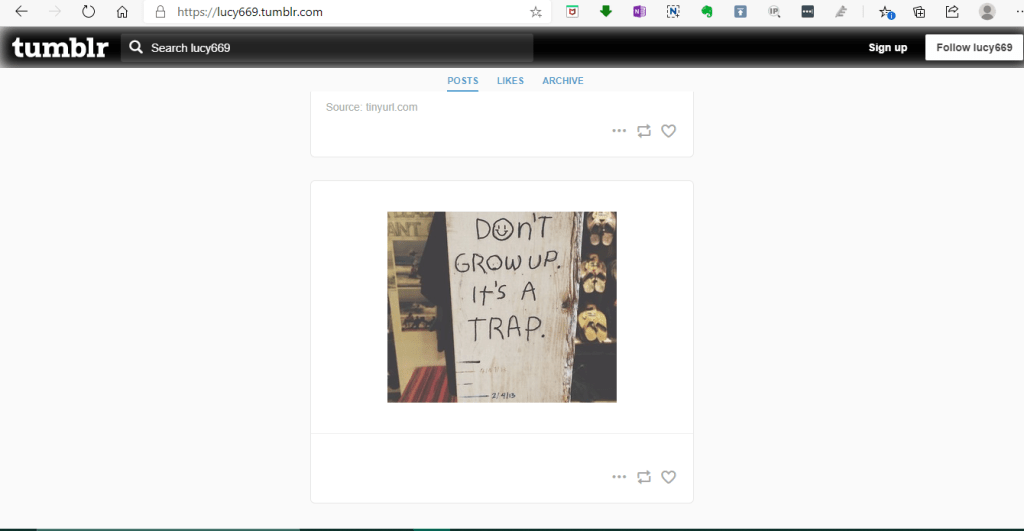Screen dimensions: 1024x531
Task: Select the Posts tab
Action: 463,81
